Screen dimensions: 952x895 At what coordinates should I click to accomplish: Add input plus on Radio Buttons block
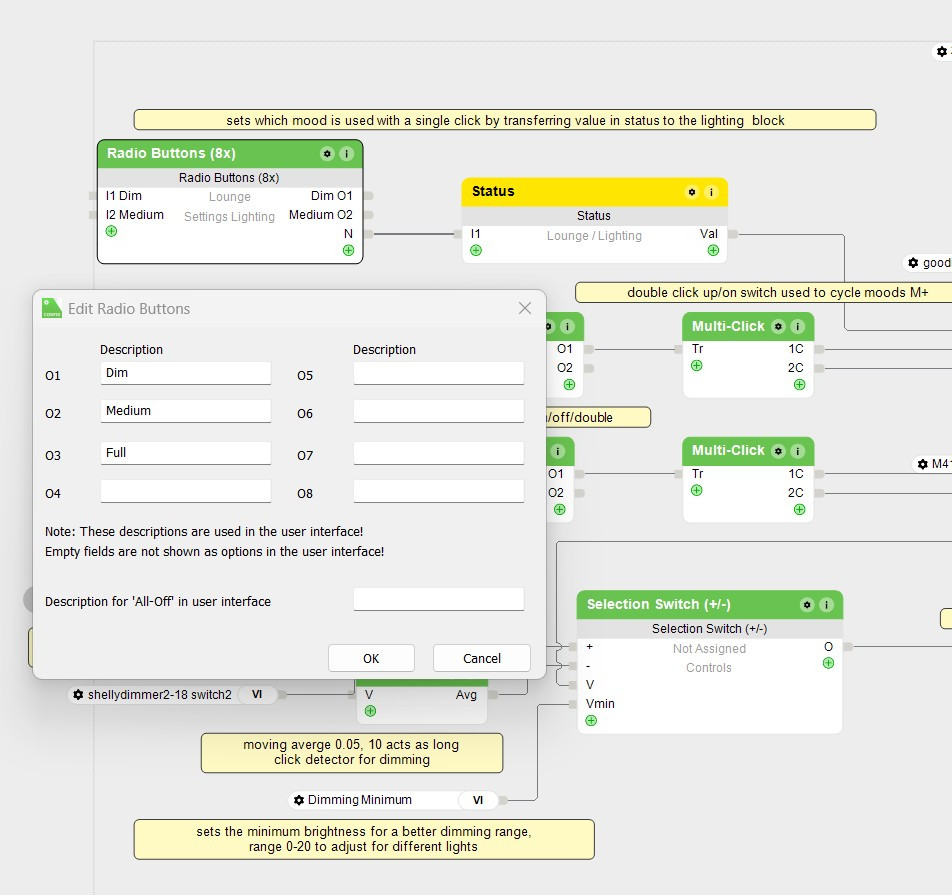[x=111, y=231]
